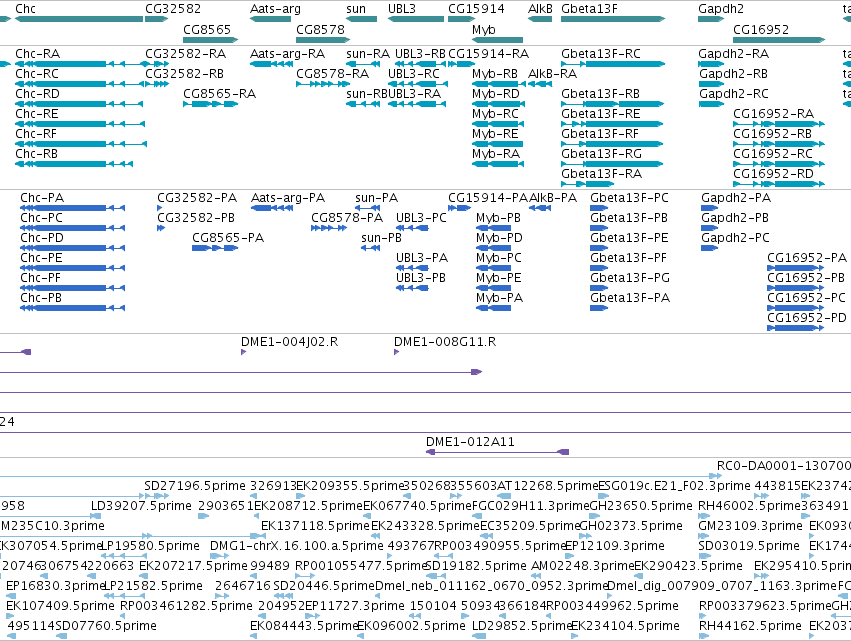Viewport: 851px width, 641px height.
Task: Click the sun-RA transcript
Action: [x=363, y=64]
